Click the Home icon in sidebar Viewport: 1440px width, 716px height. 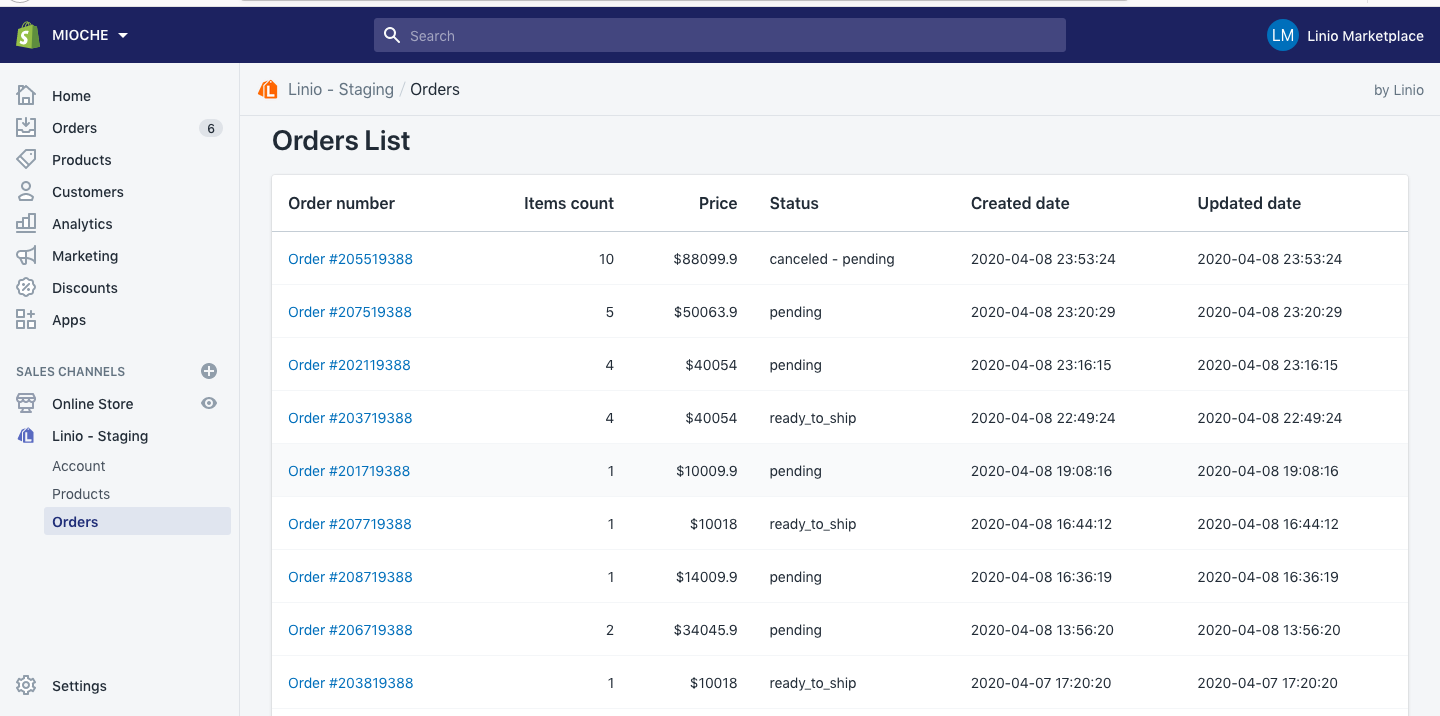pyautogui.click(x=27, y=96)
